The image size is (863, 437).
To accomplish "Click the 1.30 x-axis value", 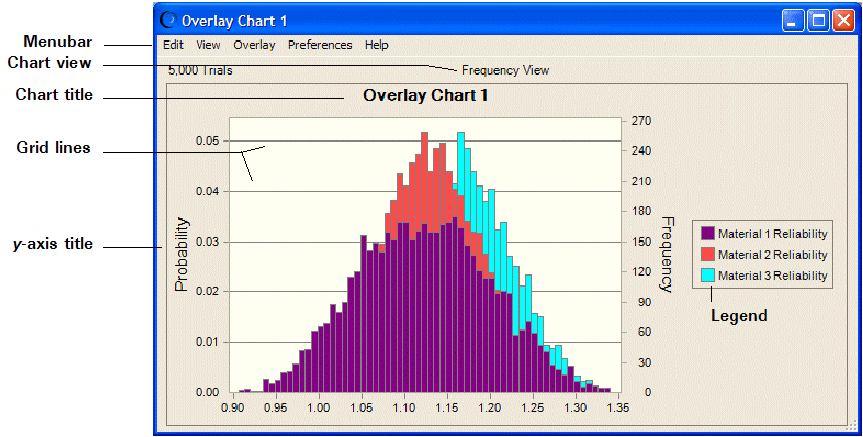I will click(x=576, y=407).
